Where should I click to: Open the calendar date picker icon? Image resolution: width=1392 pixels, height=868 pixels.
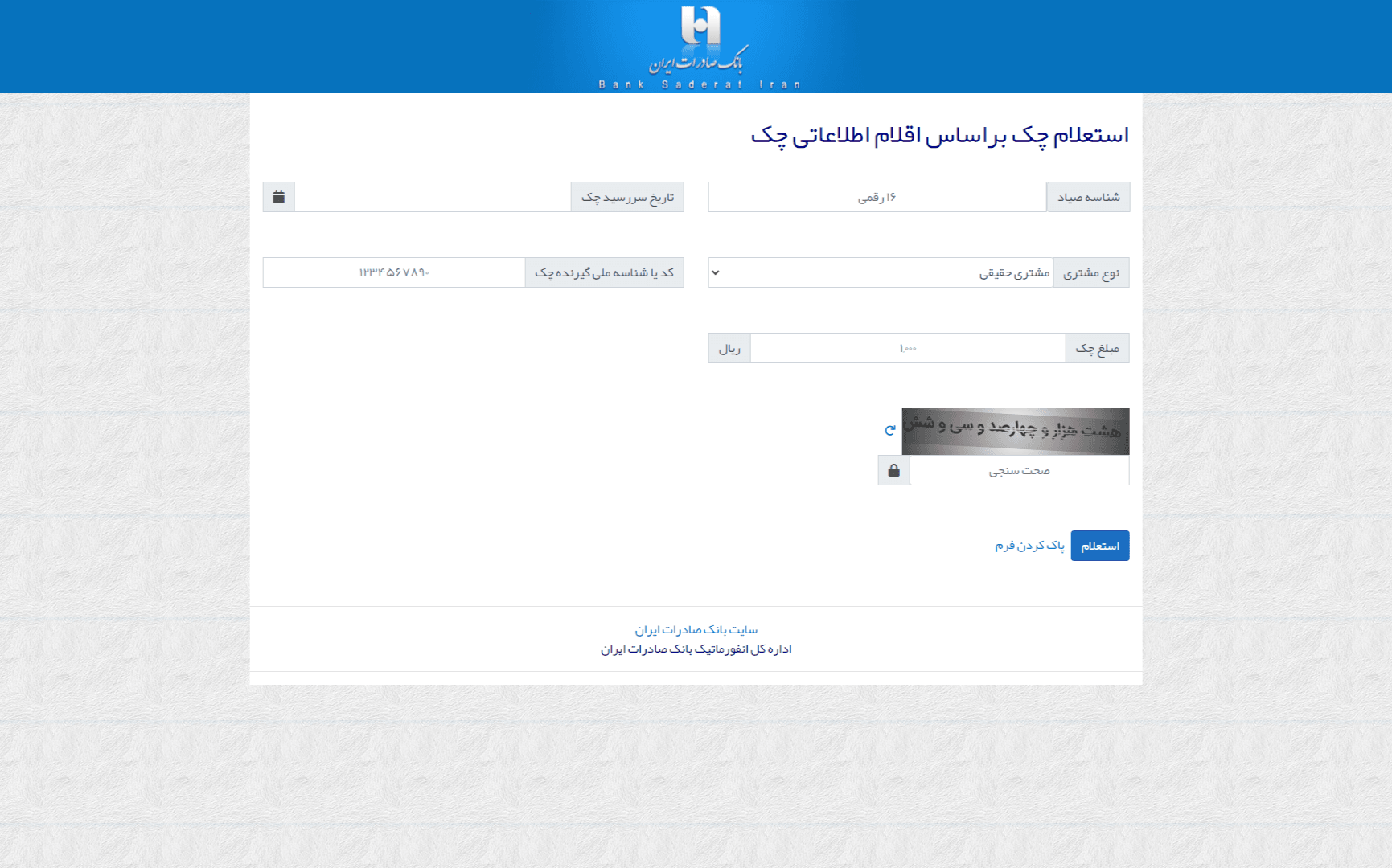click(279, 197)
